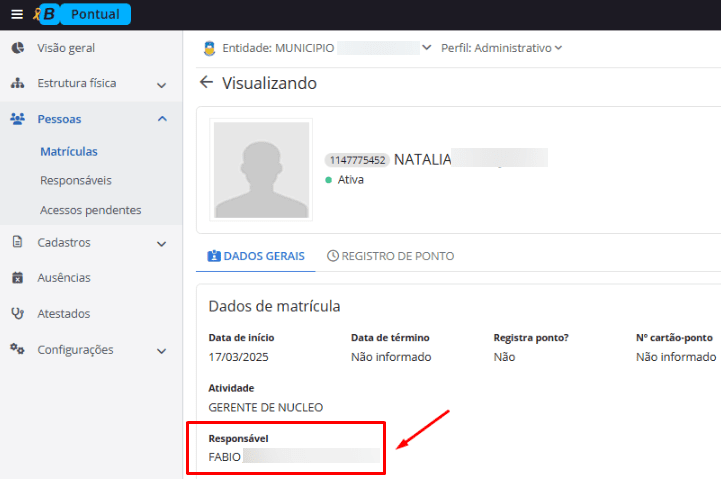Click the Responsável field label
This screenshot has width=721, height=479.
(x=238, y=439)
